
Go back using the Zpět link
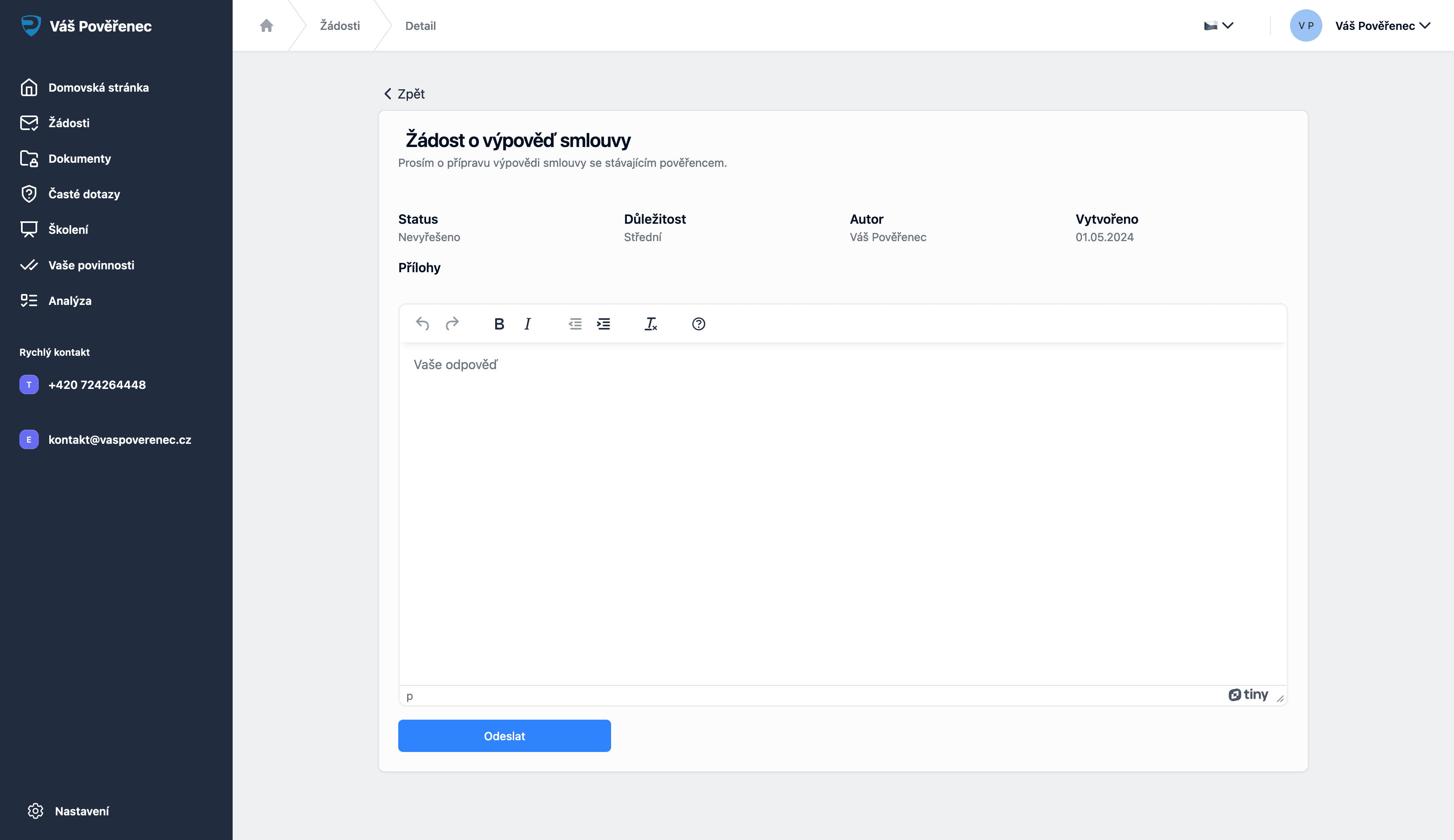click(404, 93)
